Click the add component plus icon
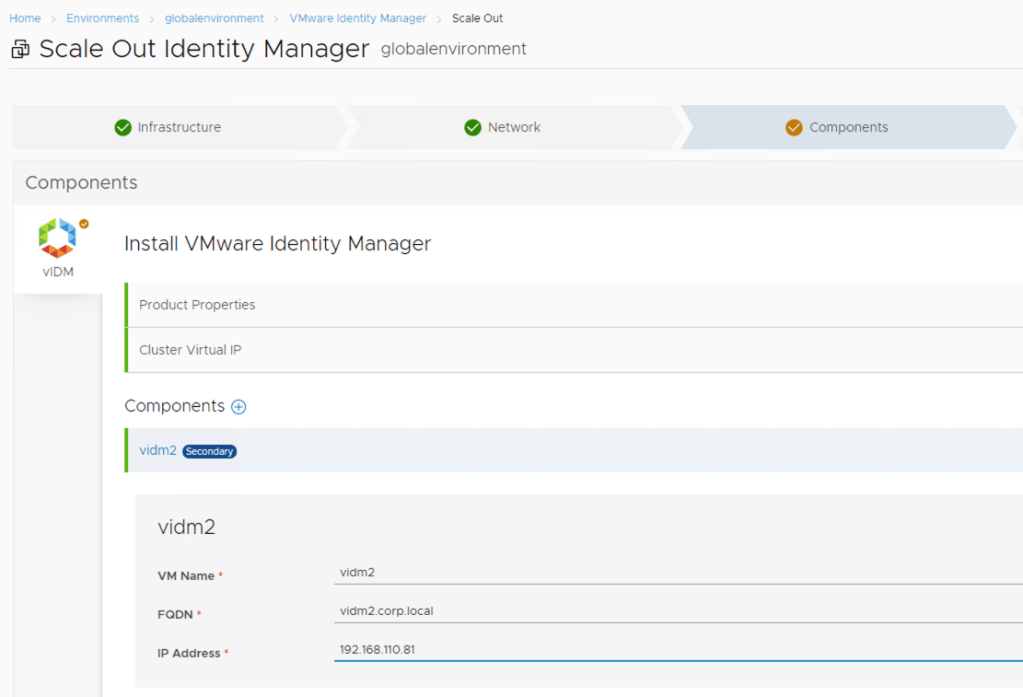The image size is (1023, 697). click(239, 407)
